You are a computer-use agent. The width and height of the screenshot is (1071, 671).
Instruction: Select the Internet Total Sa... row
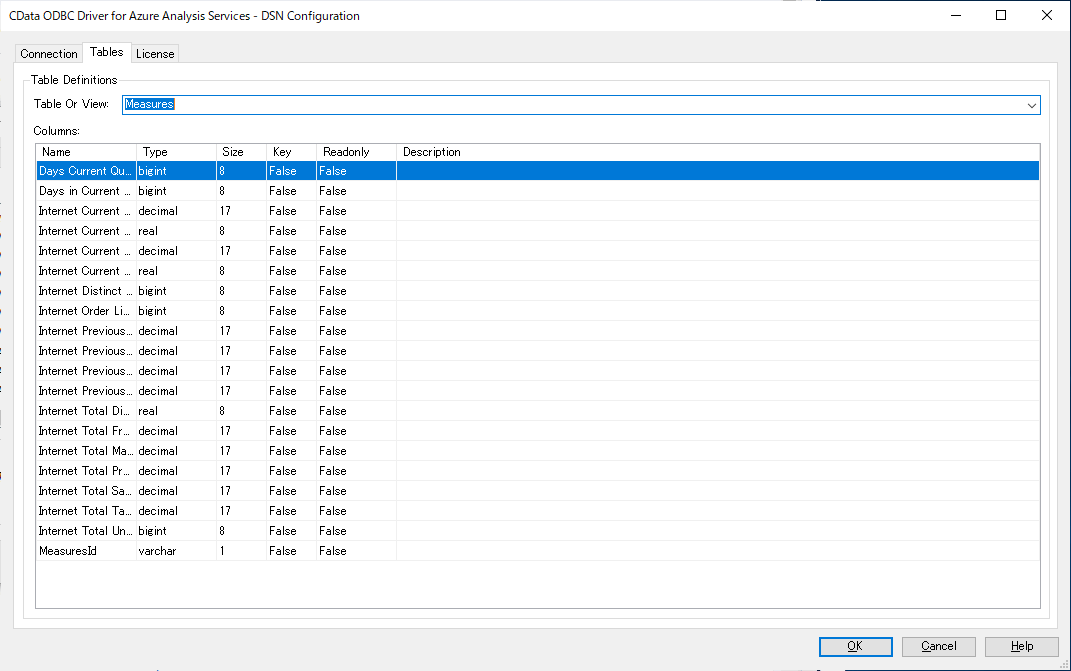[538, 491]
